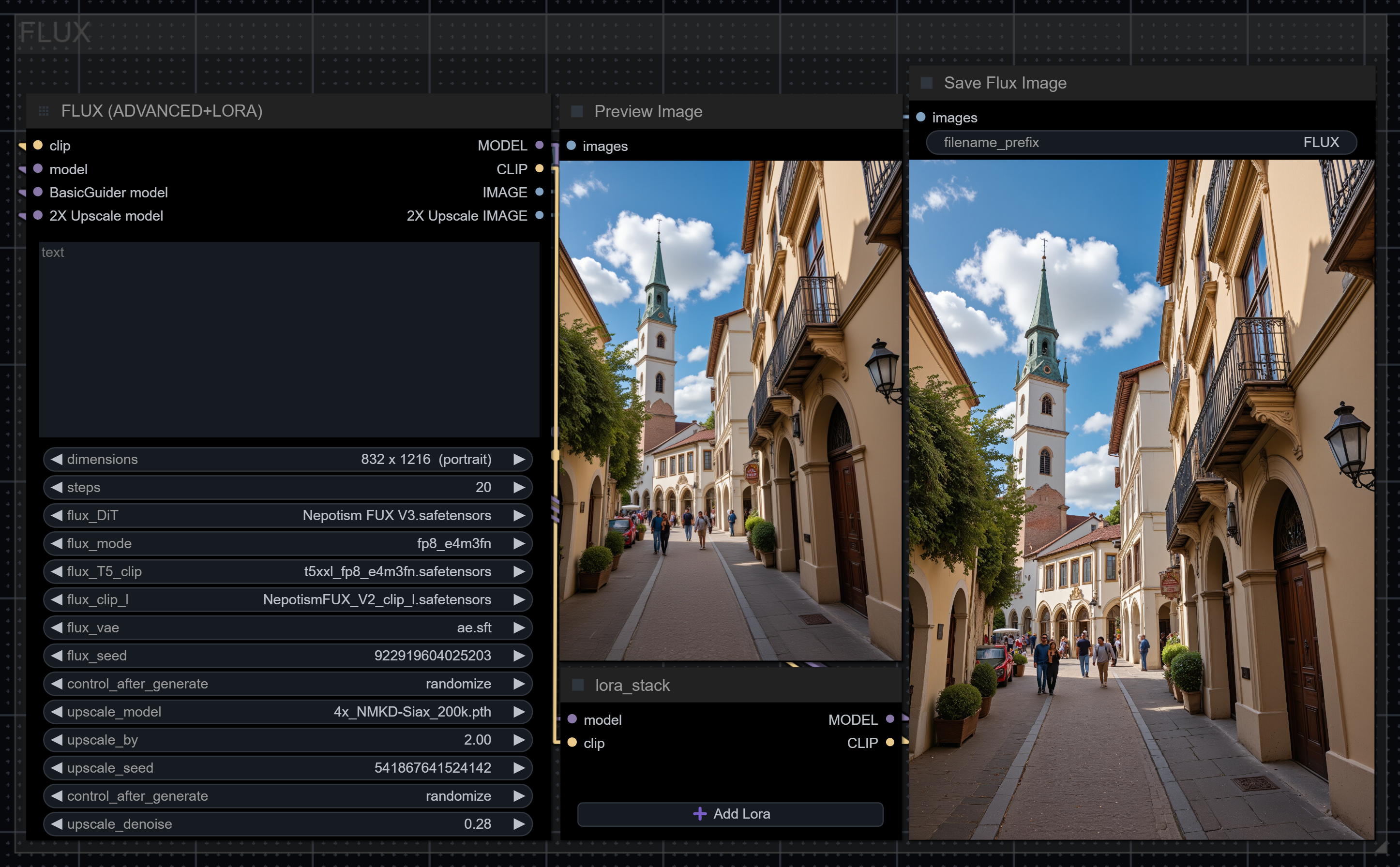Click the BasicGuider model input dot
Screen dimensions: 1400x867
38,192
